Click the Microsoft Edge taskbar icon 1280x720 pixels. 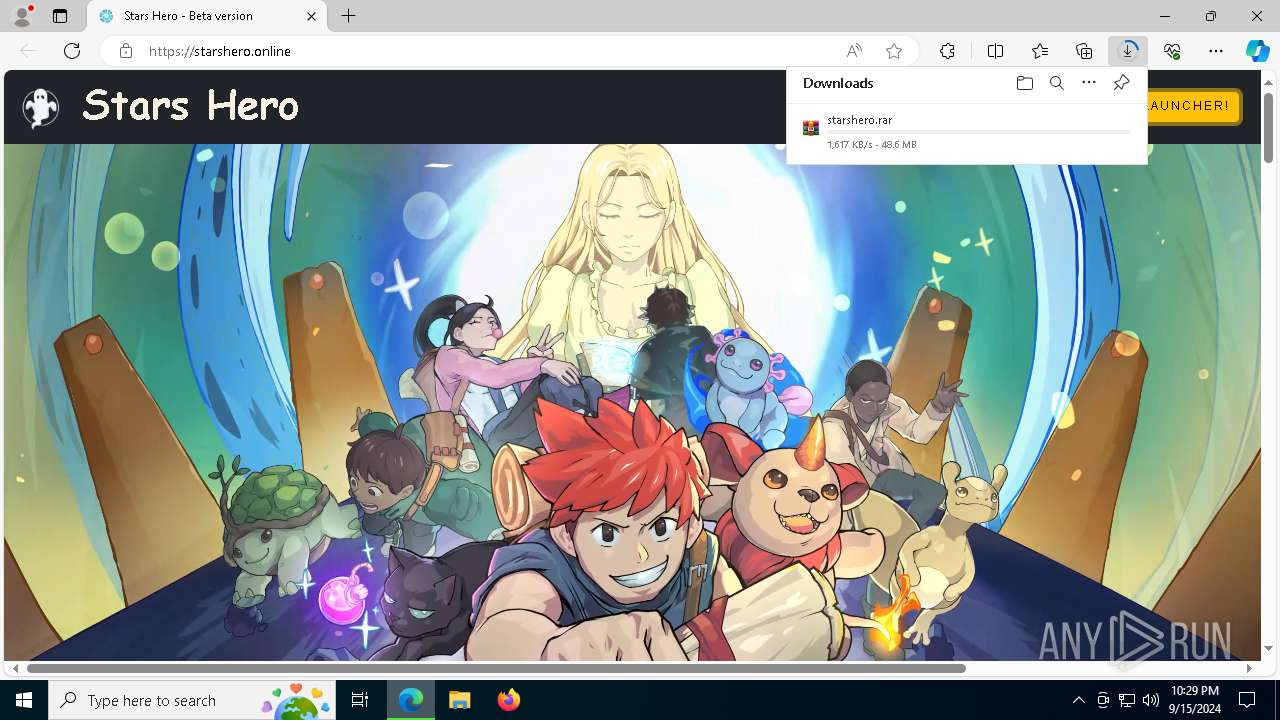click(x=411, y=700)
